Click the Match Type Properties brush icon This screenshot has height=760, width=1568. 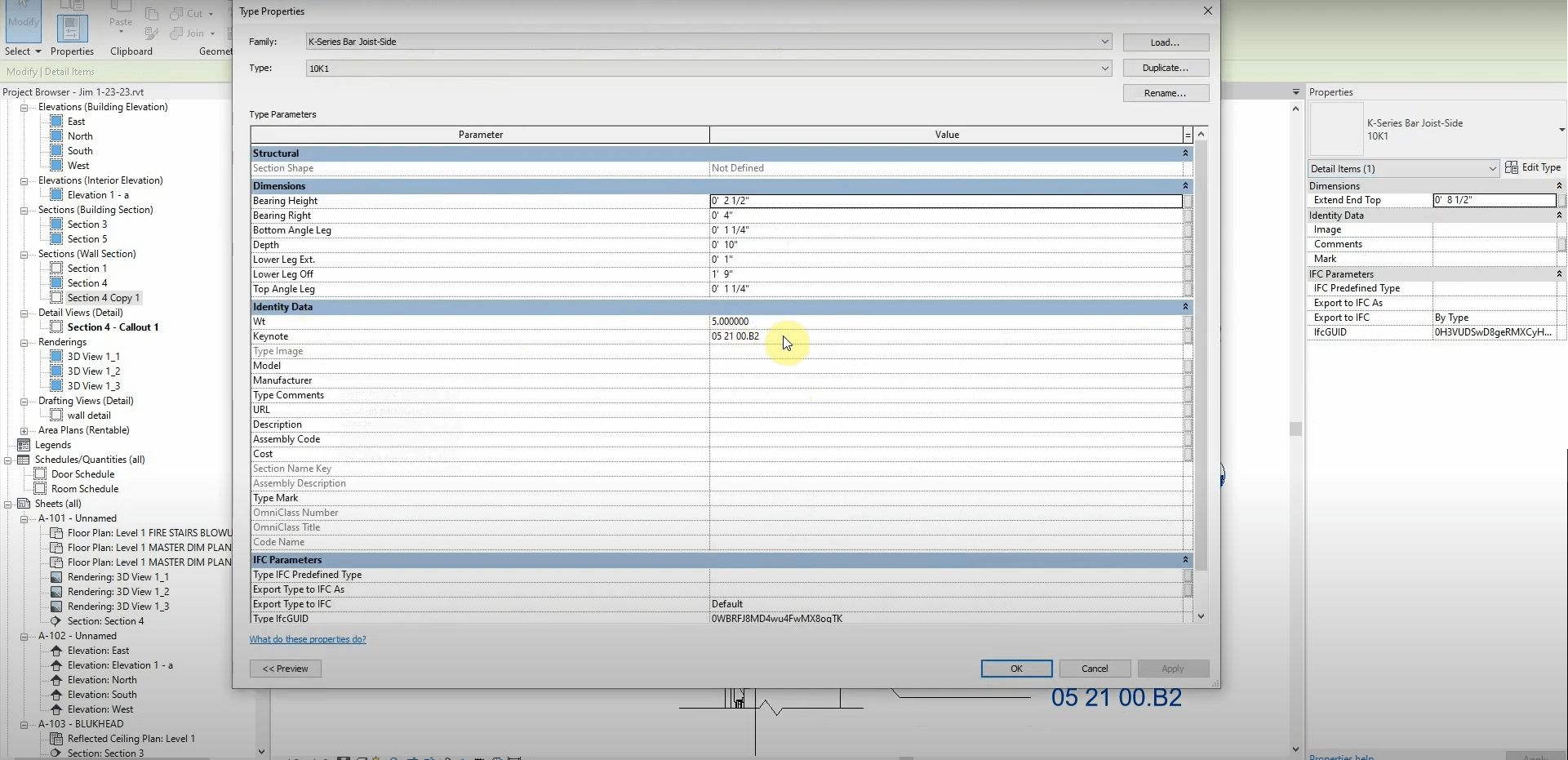click(x=151, y=33)
